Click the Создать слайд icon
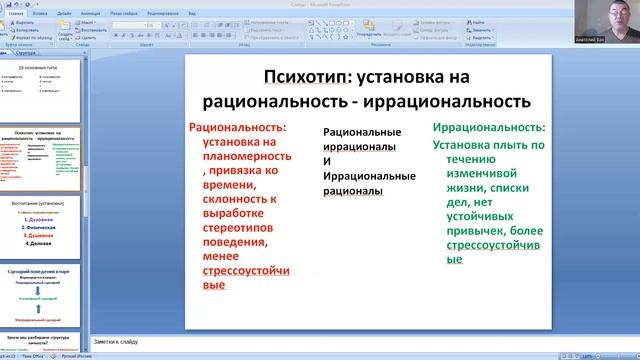This screenshot has height=360, width=640. coord(65,27)
